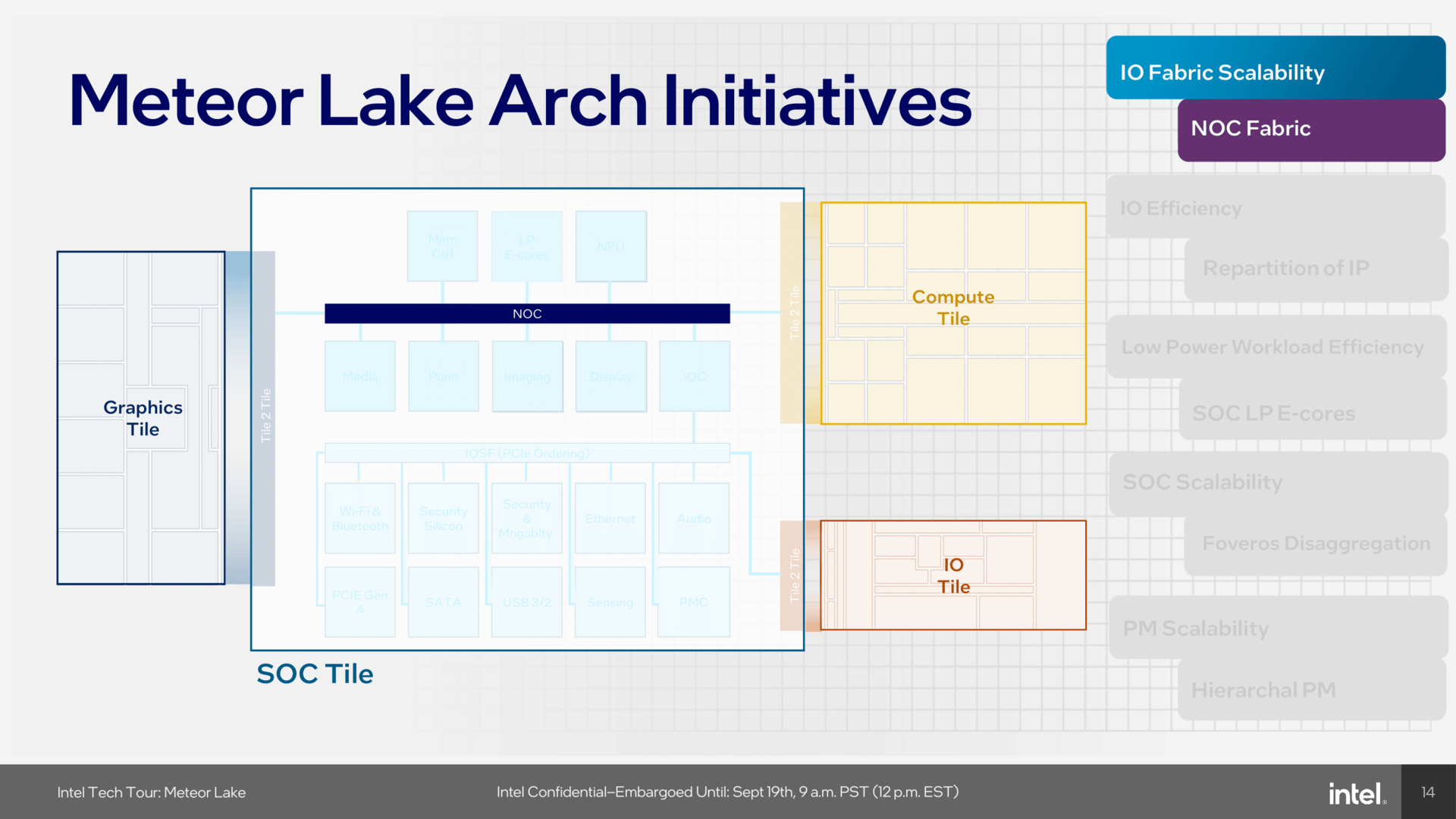The width and height of the screenshot is (1456, 819).
Task: Click the Hierarchal PM item
Action: [1263, 690]
